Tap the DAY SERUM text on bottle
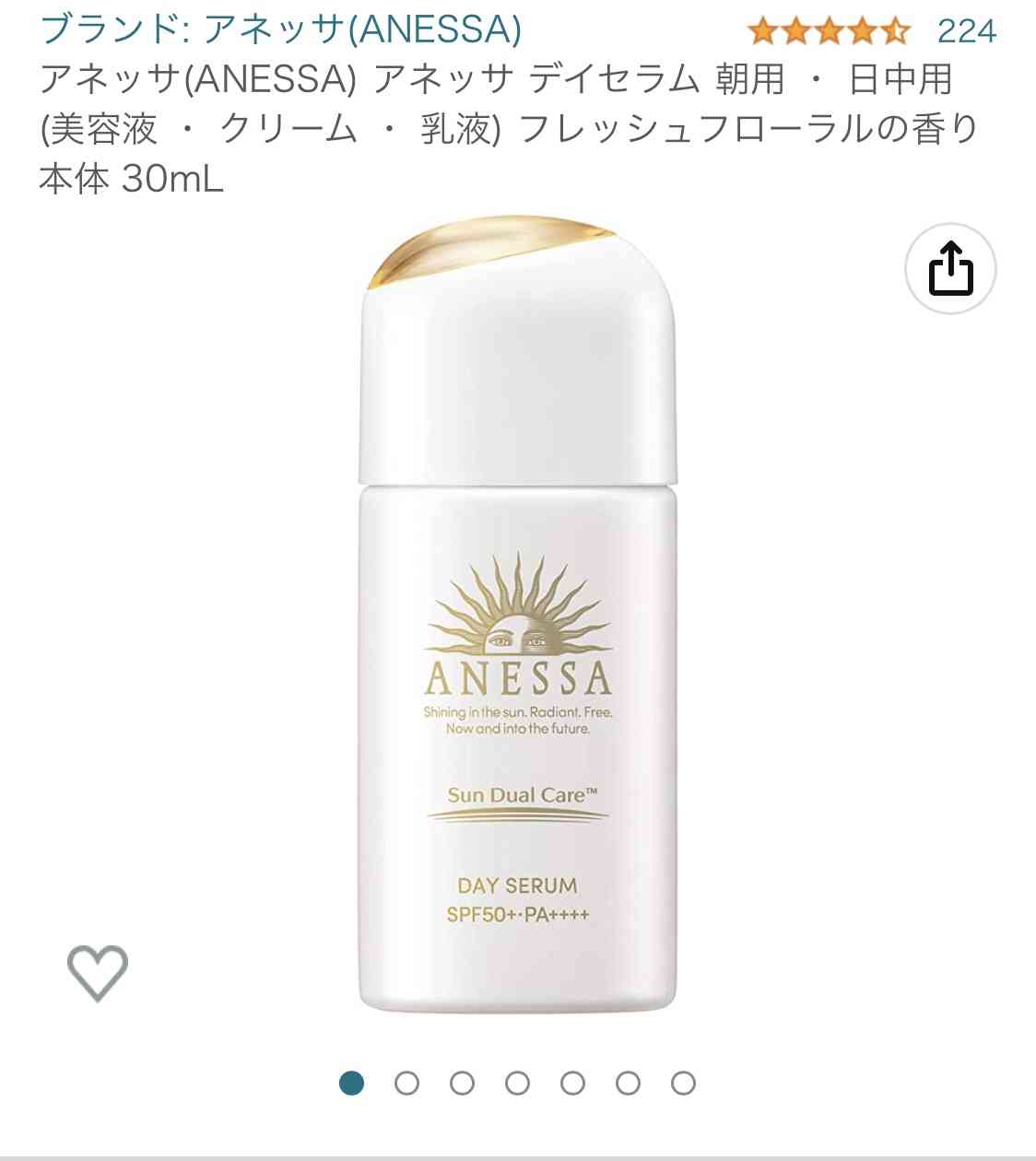Image resolution: width=1036 pixels, height=1161 pixels. pyautogui.click(x=517, y=885)
